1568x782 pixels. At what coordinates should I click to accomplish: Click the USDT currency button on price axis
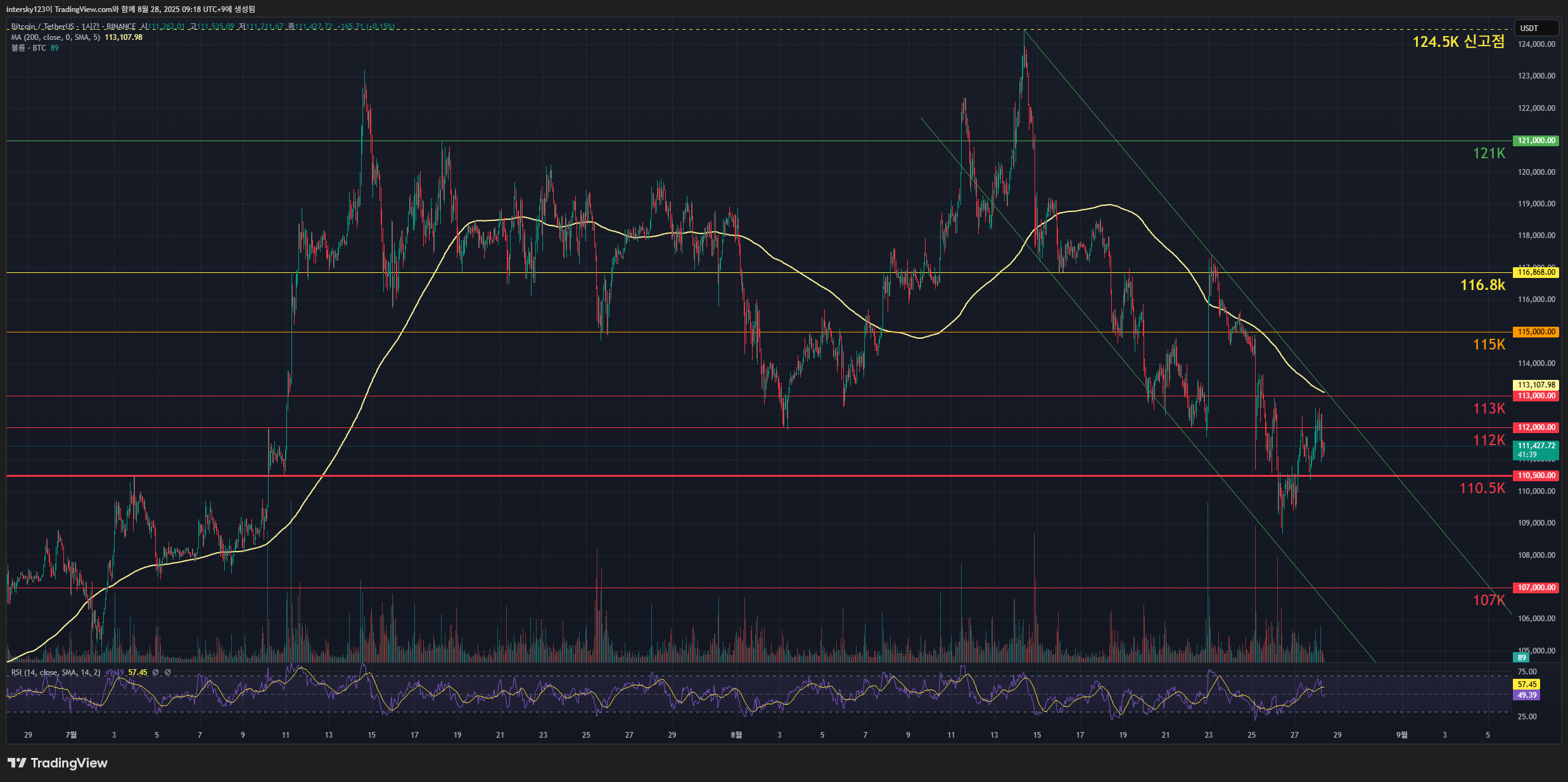[x=1536, y=28]
